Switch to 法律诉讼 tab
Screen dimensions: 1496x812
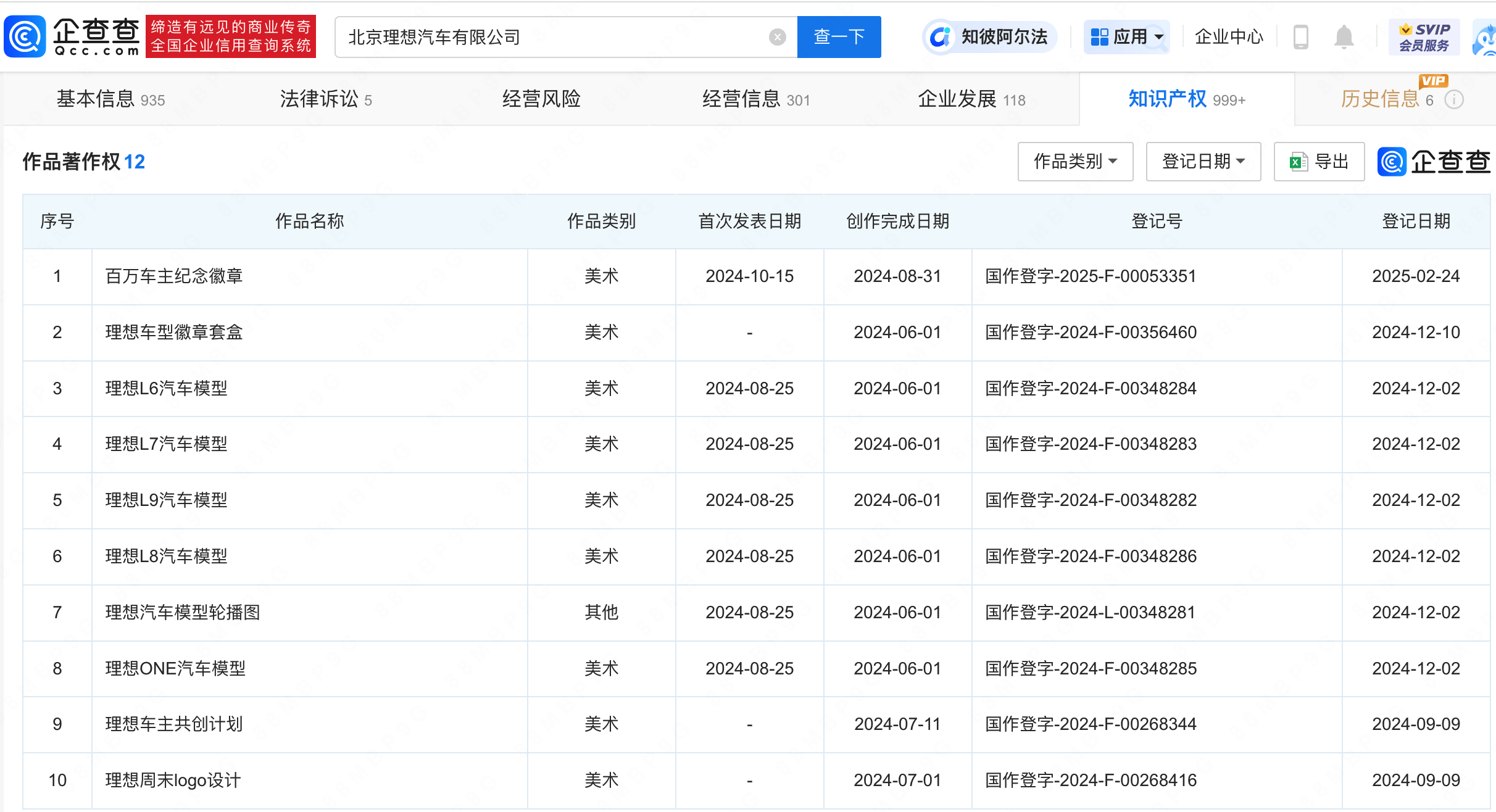(326, 99)
